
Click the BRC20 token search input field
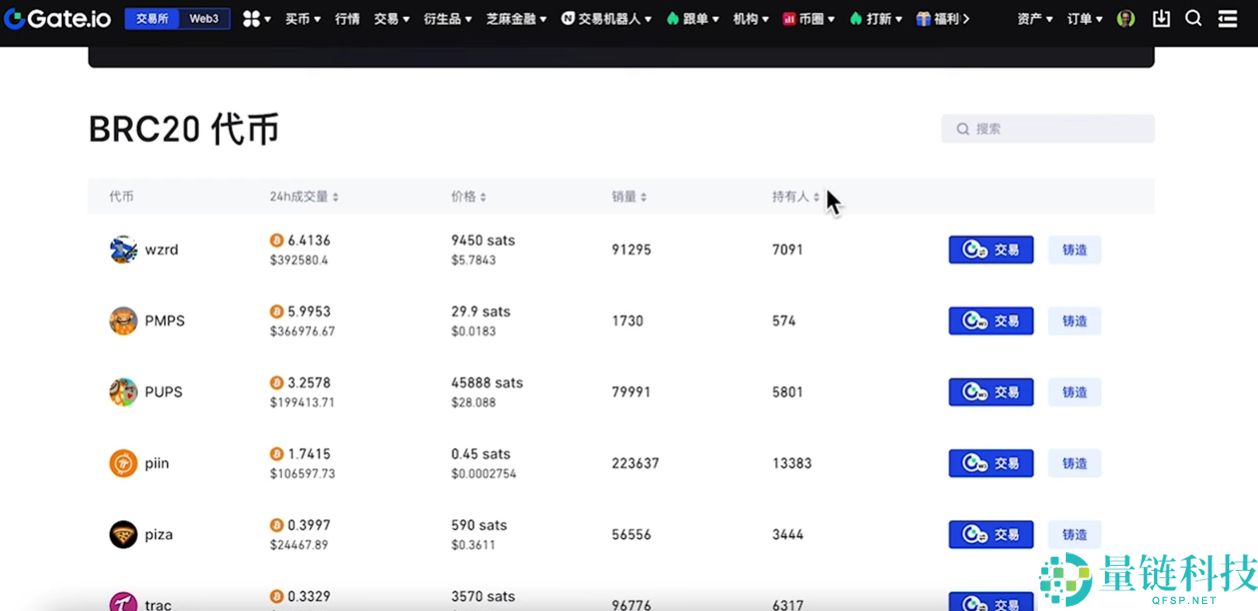point(1047,128)
